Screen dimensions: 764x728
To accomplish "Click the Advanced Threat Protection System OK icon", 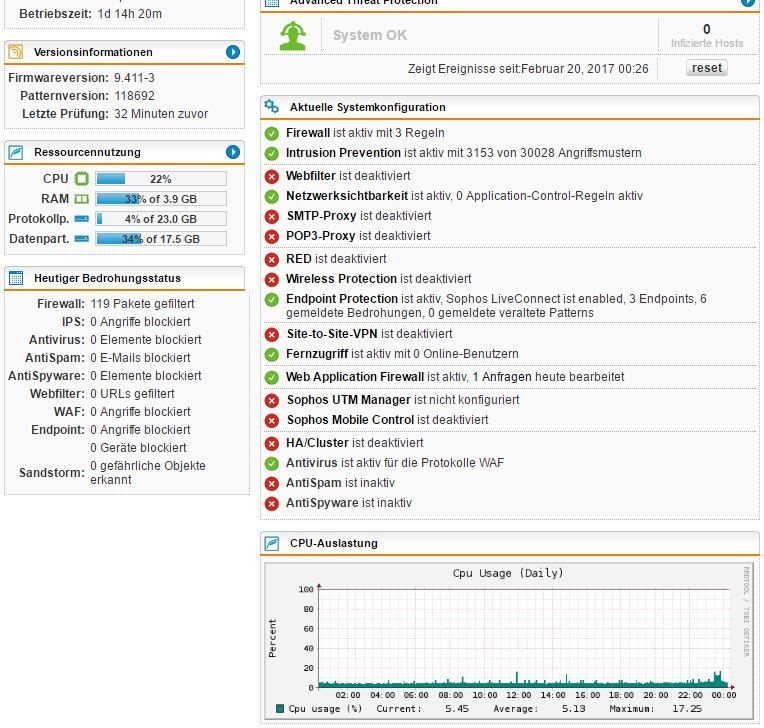I will click(292, 35).
